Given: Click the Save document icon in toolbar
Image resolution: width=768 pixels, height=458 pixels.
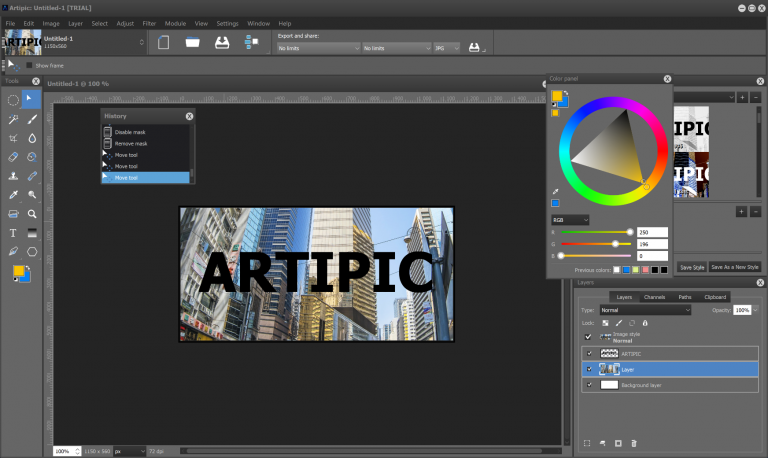Looking at the screenshot, I should 222,43.
